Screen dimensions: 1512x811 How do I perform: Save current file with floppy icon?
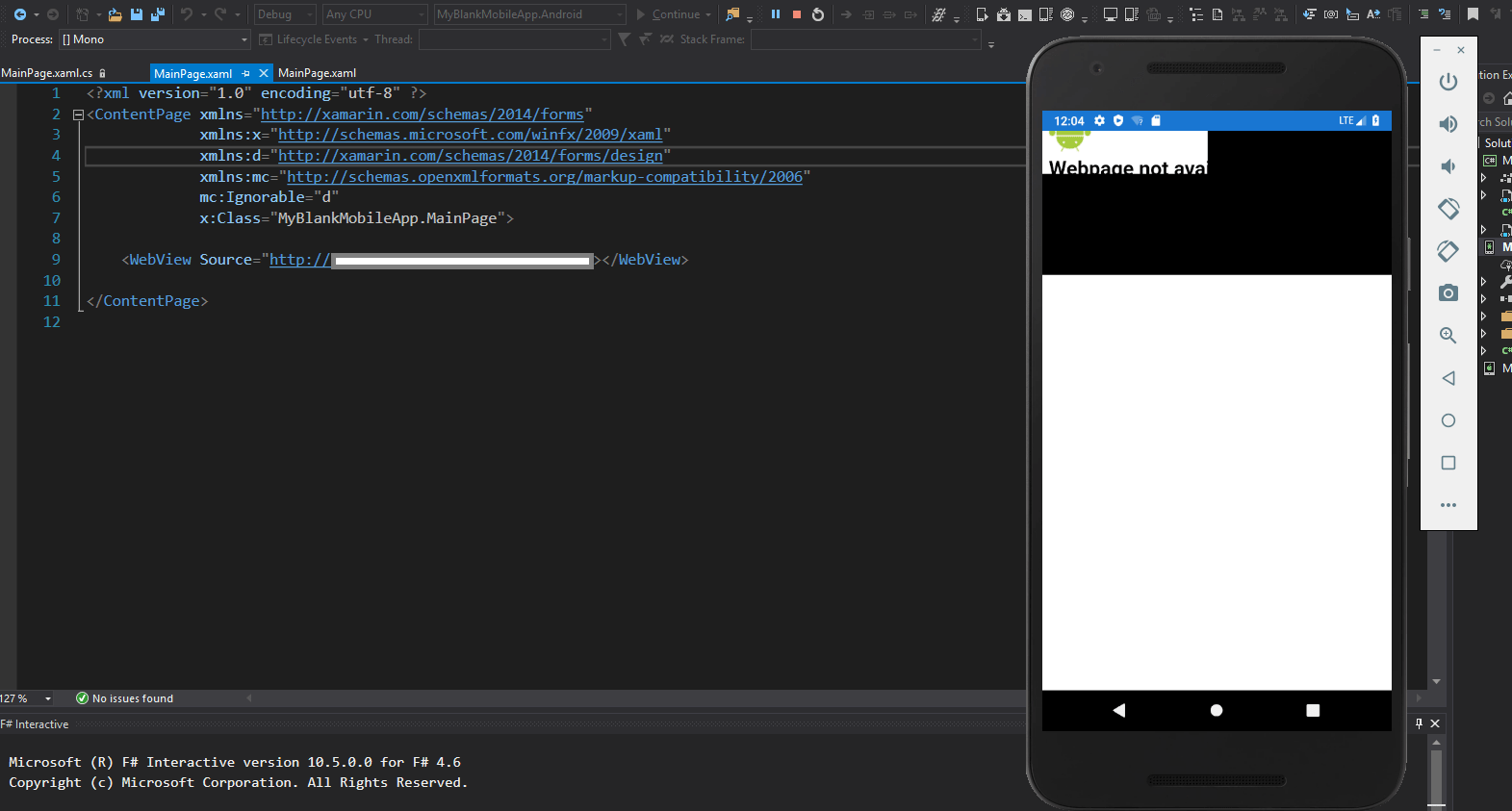click(x=137, y=14)
